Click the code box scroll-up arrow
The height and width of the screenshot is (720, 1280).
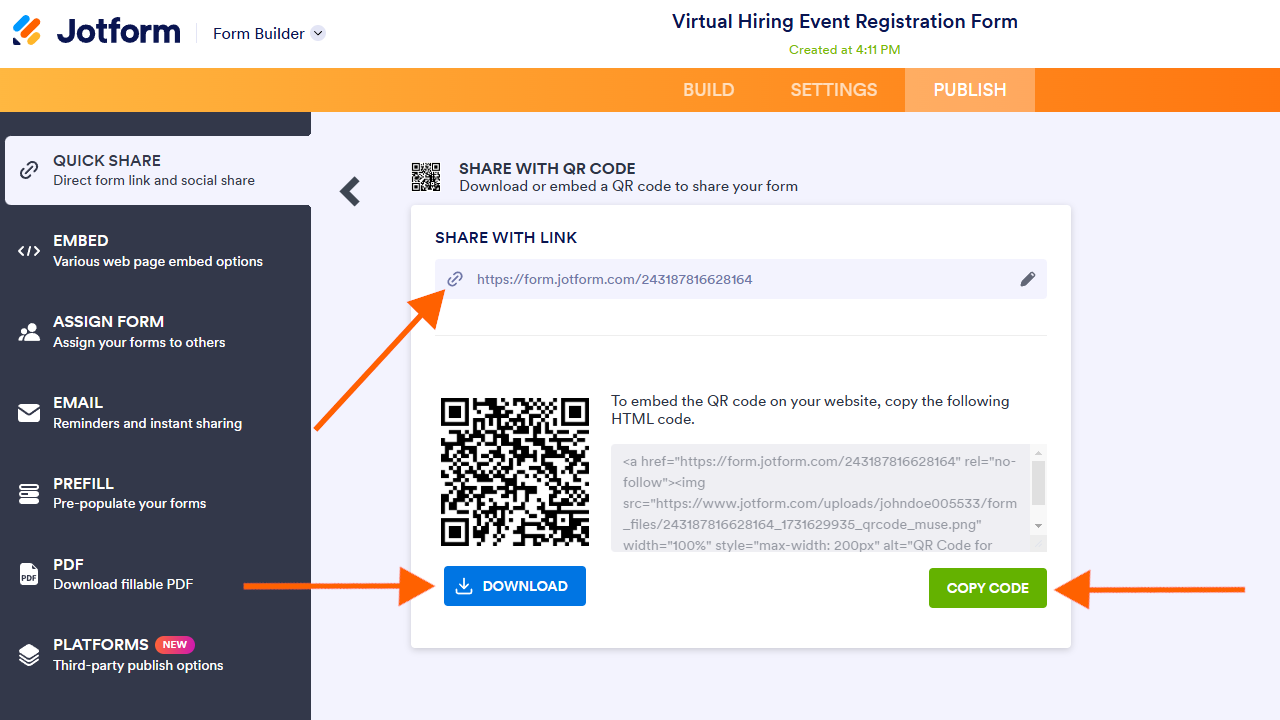1039,452
